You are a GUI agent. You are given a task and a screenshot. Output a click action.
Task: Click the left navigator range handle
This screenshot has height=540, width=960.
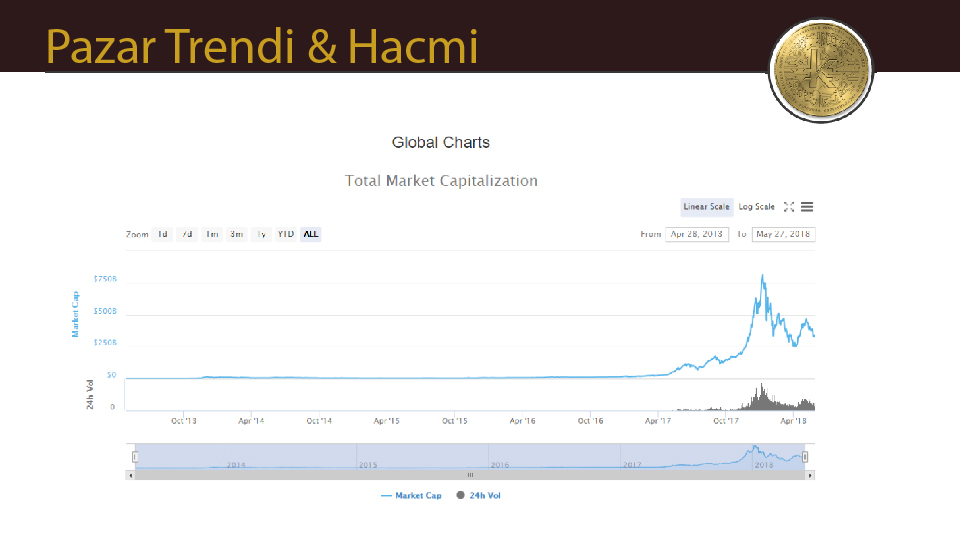click(135, 457)
